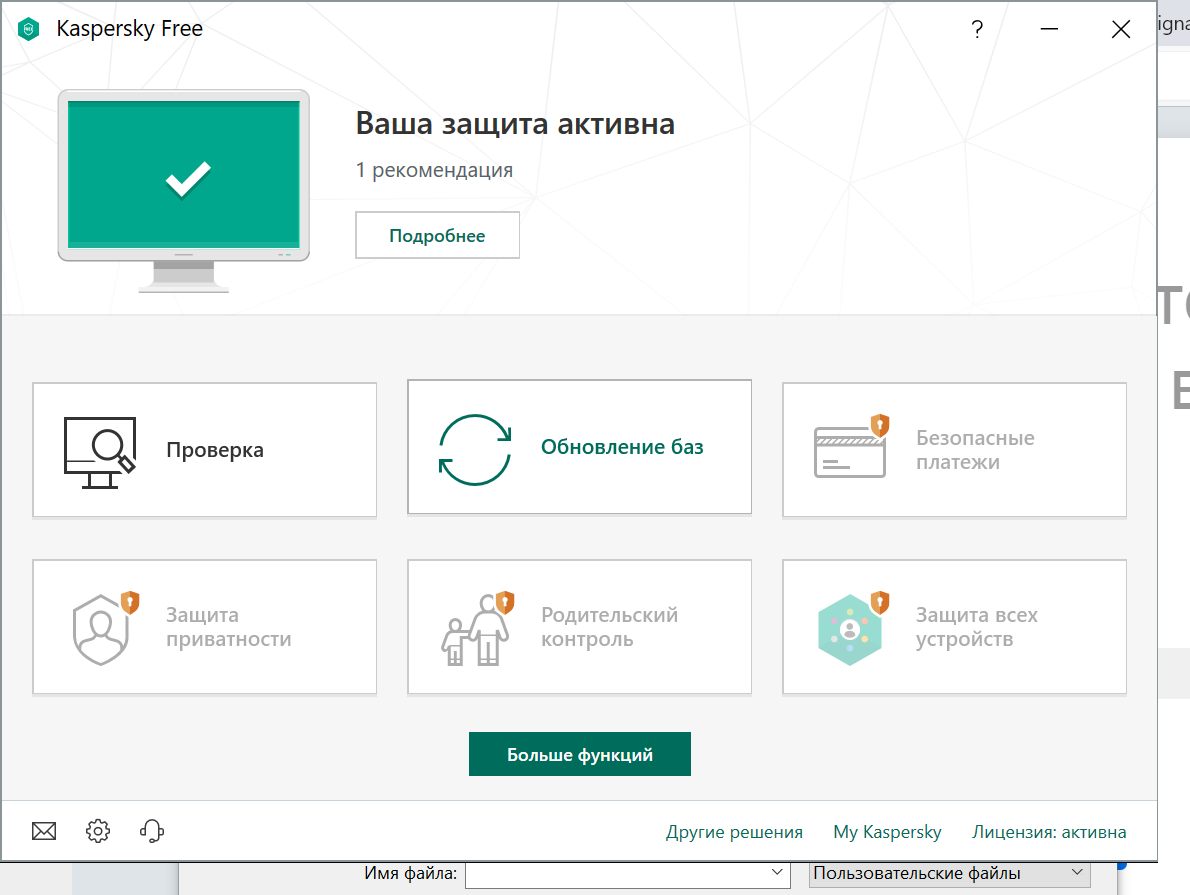Open the Проверка tile label
Viewport: 1190px width, 895px height.
click(215, 450)
